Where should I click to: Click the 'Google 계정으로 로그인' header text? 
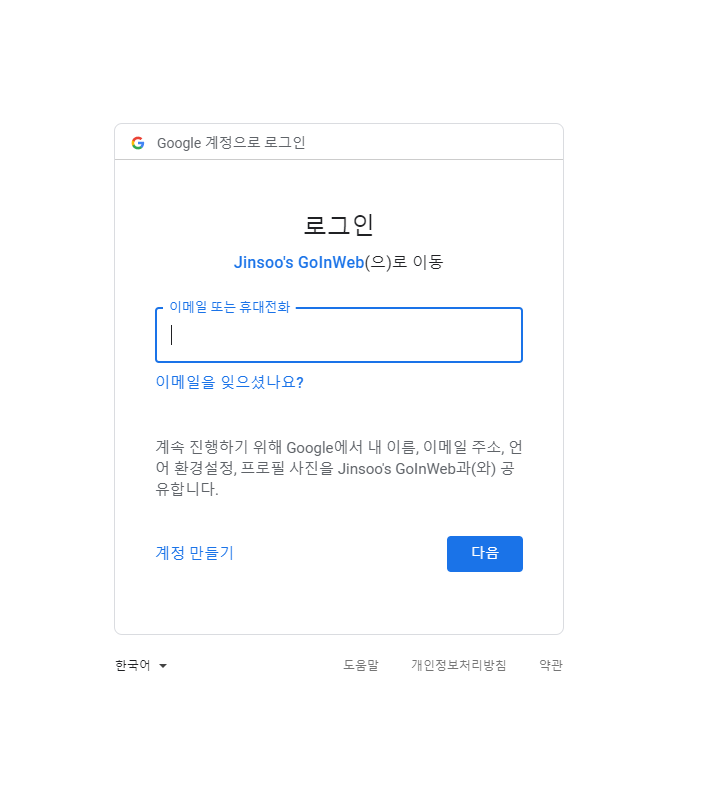coord(231,143)
